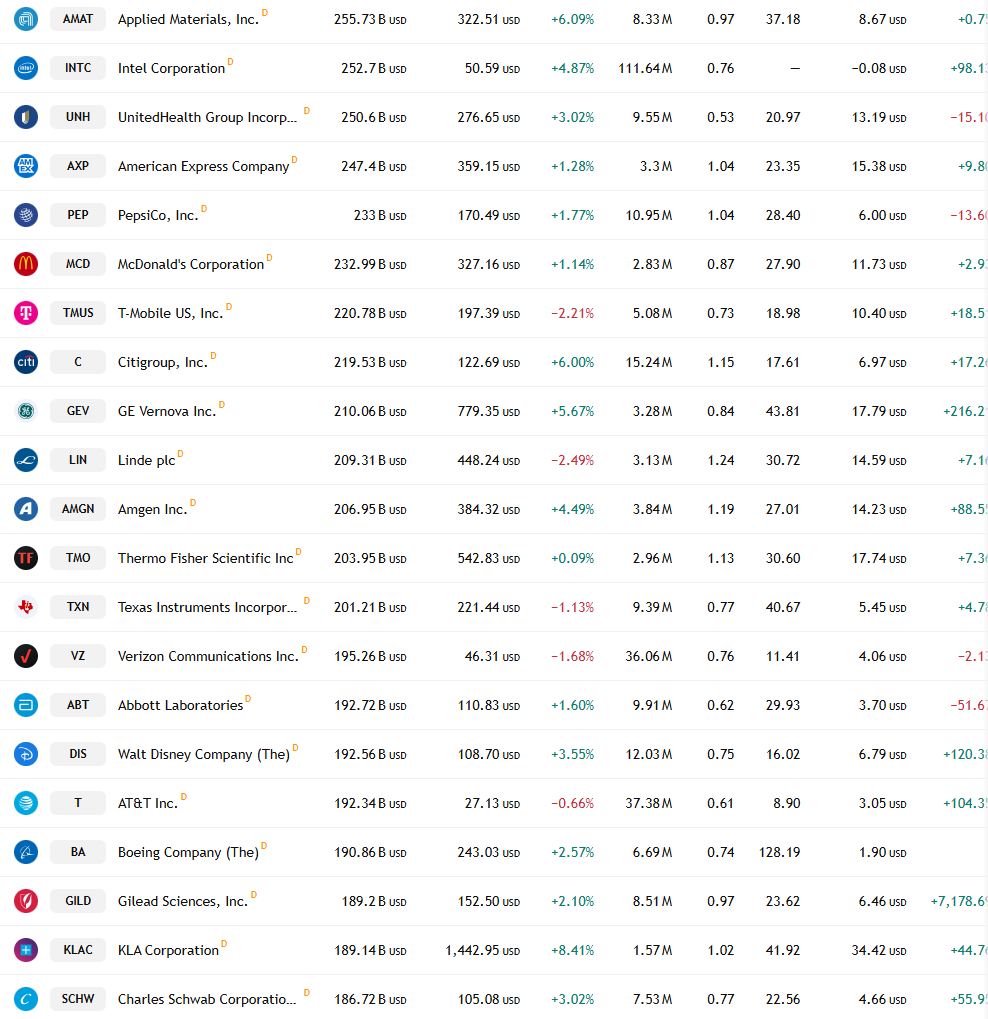Click the KLA Corporation logo icon

click(26, 949)
